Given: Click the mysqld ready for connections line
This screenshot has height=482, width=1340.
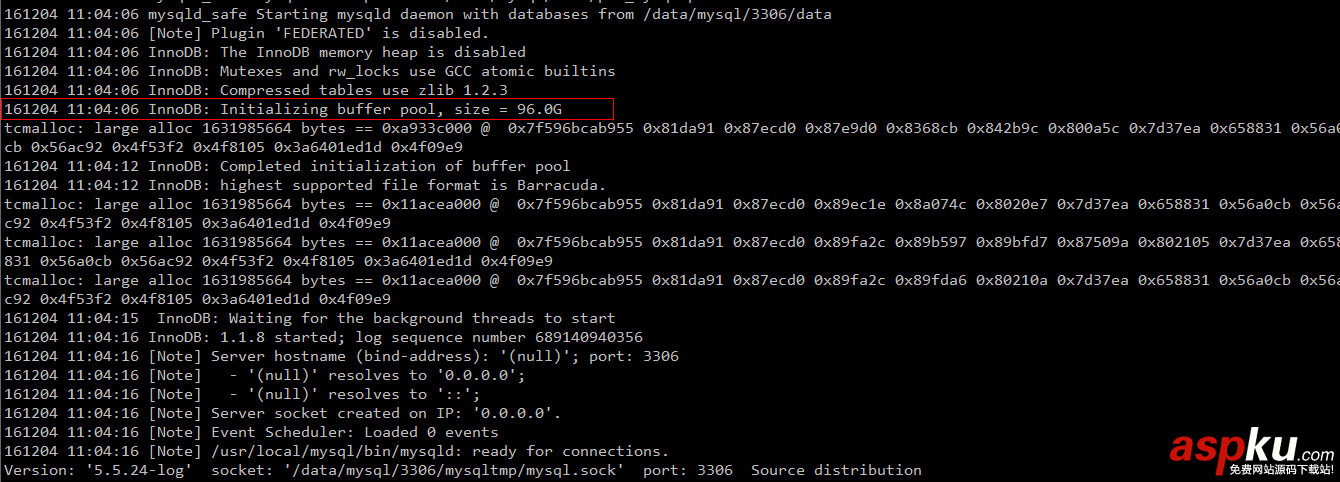Looking at the screenshot, I should coord(439,451).
